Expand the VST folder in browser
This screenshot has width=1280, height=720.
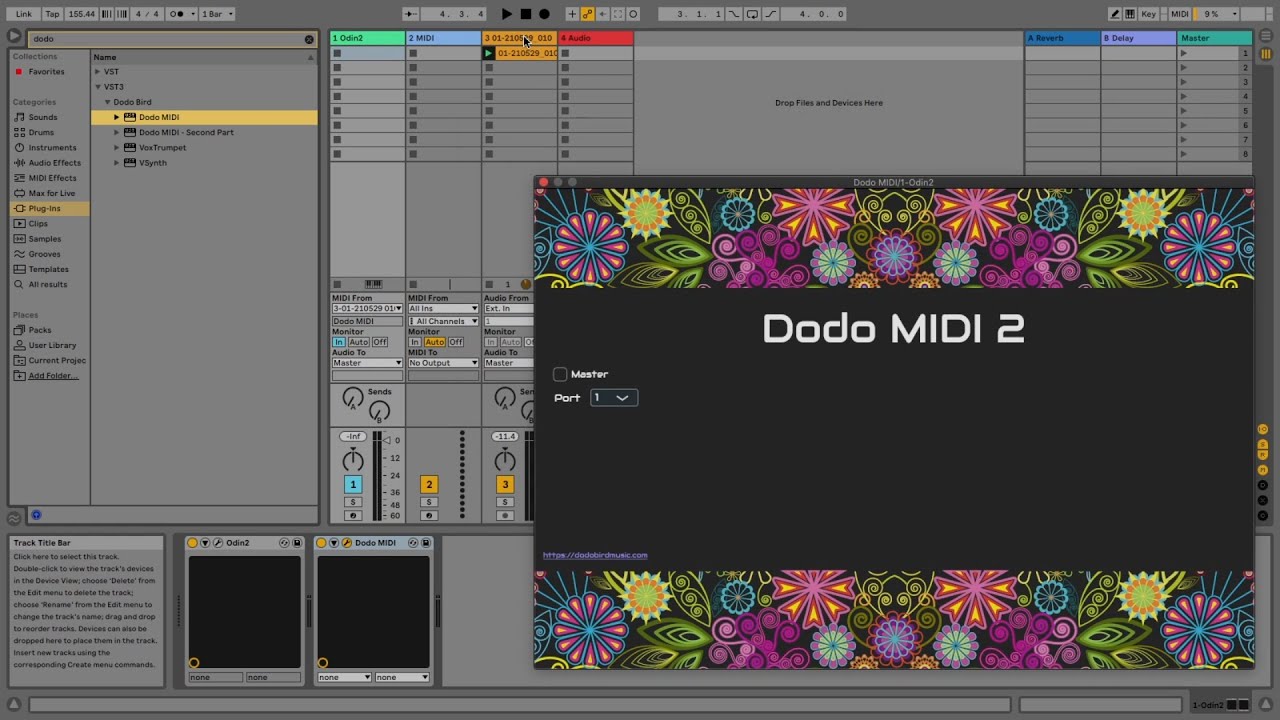pyautogui.click(x=98, y=72)
